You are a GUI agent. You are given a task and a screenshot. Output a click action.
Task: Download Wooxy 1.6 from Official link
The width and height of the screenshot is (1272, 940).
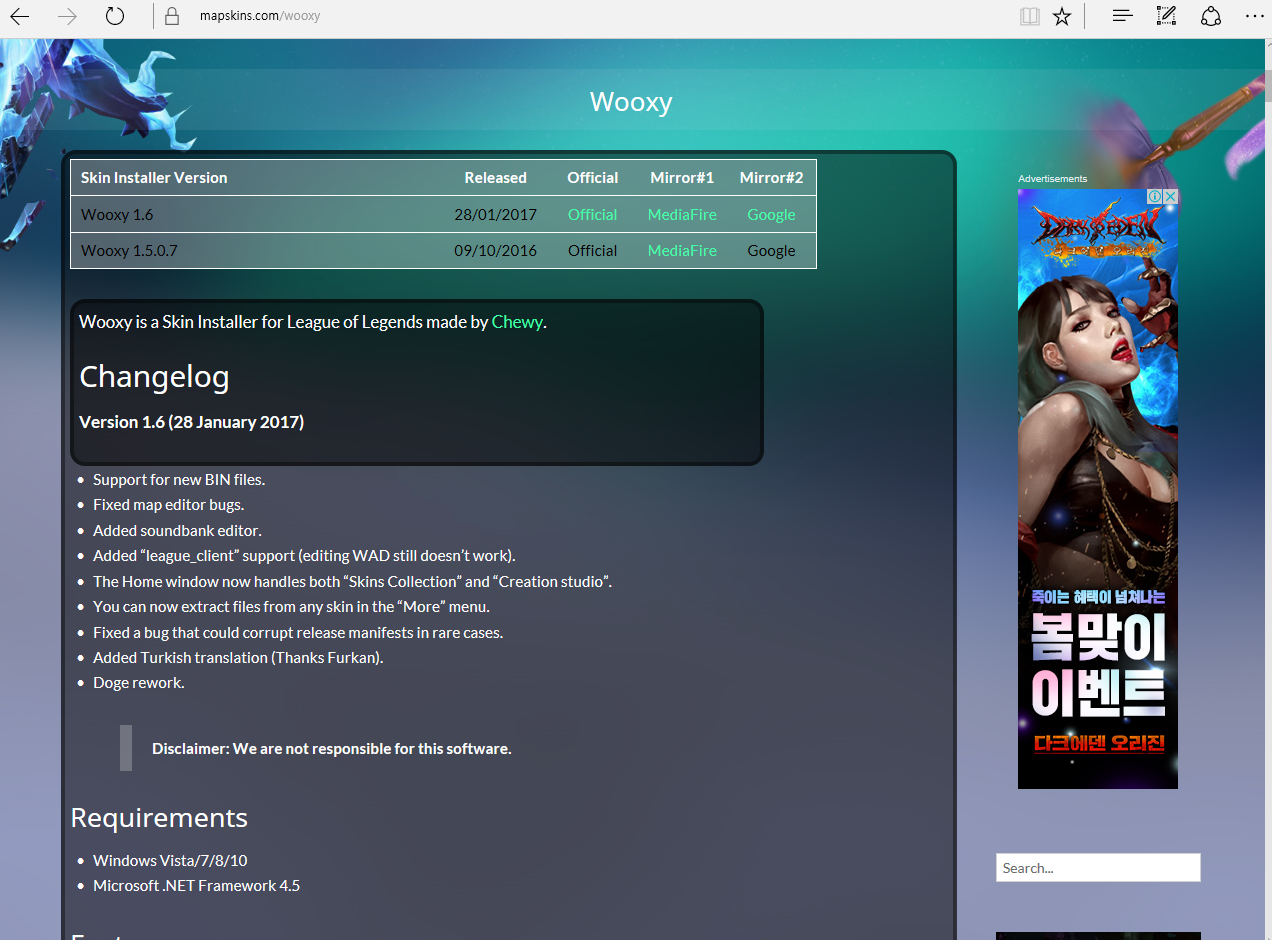tap(592, 214)
